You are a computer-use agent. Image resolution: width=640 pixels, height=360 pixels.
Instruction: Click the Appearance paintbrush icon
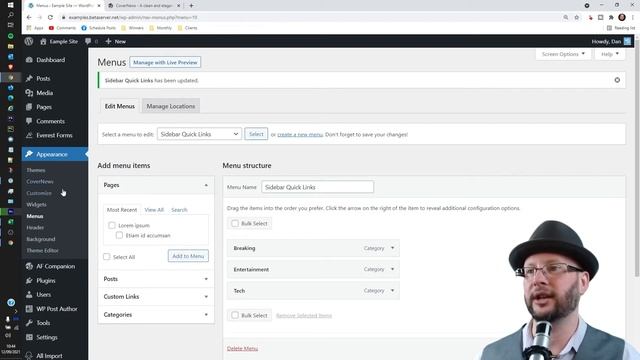coord(29,154)
